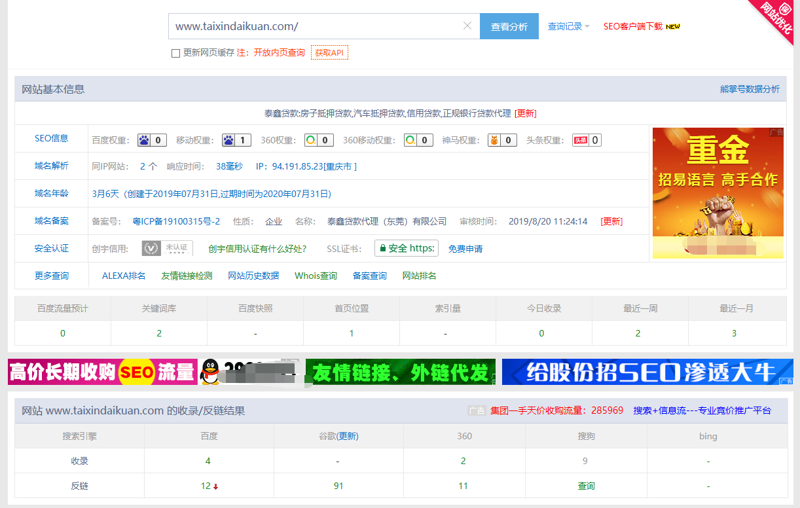
Task: Select the 域名解析 row label
Action: click(x=51, y=166)
